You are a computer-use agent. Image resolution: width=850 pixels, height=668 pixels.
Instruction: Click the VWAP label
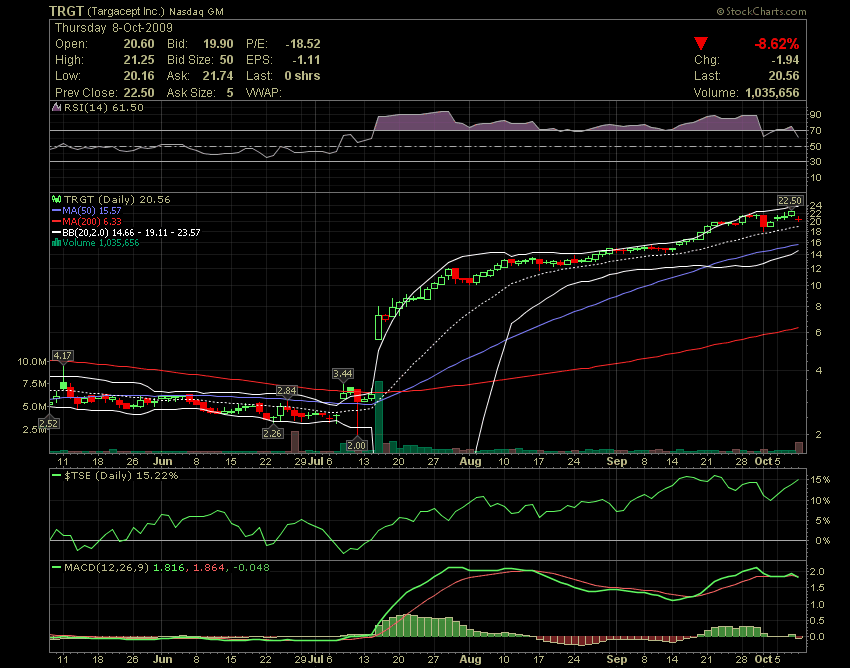tap(263, 93)
